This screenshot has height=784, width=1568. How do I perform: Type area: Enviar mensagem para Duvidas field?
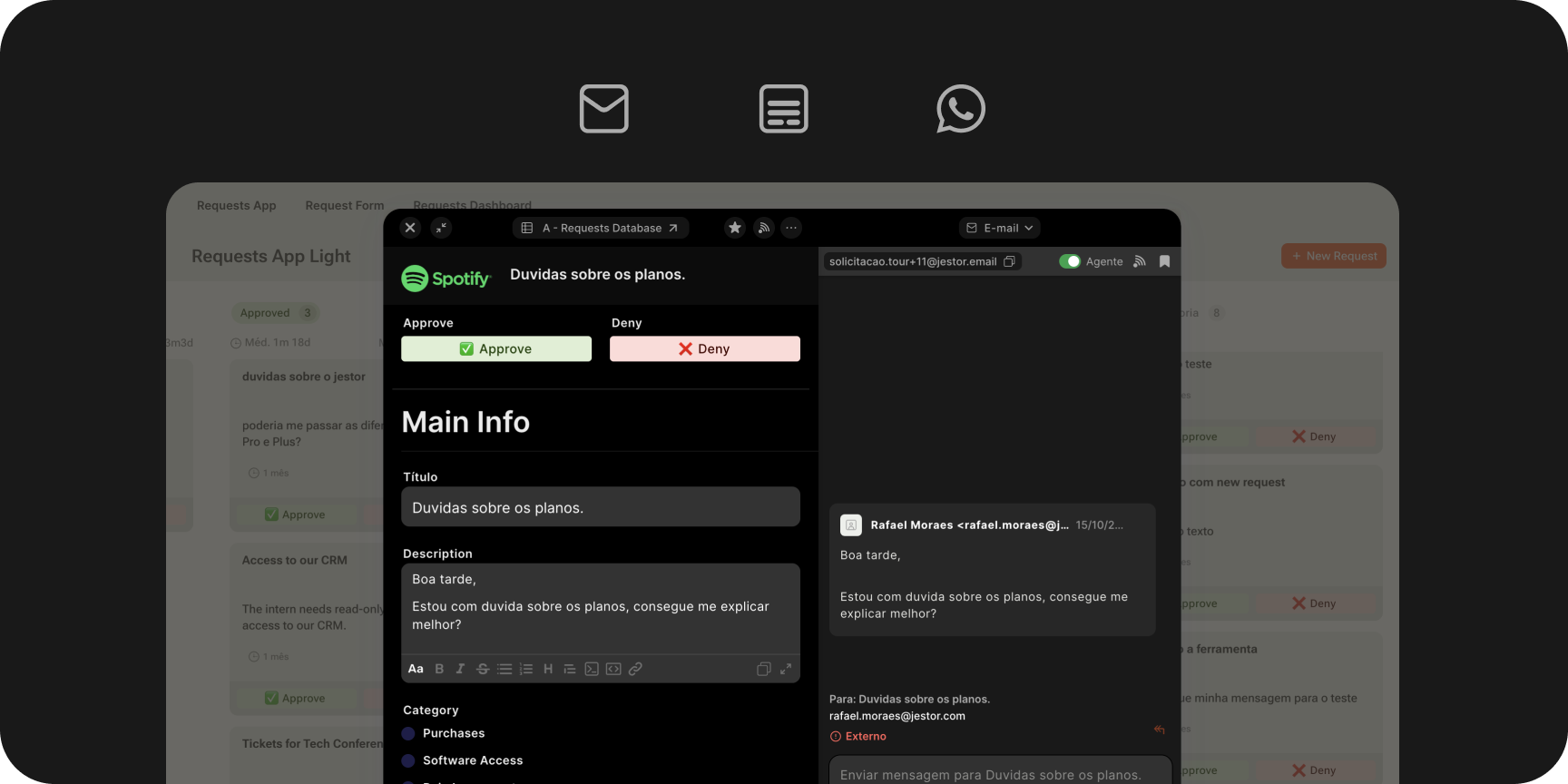click(1001, 771)
